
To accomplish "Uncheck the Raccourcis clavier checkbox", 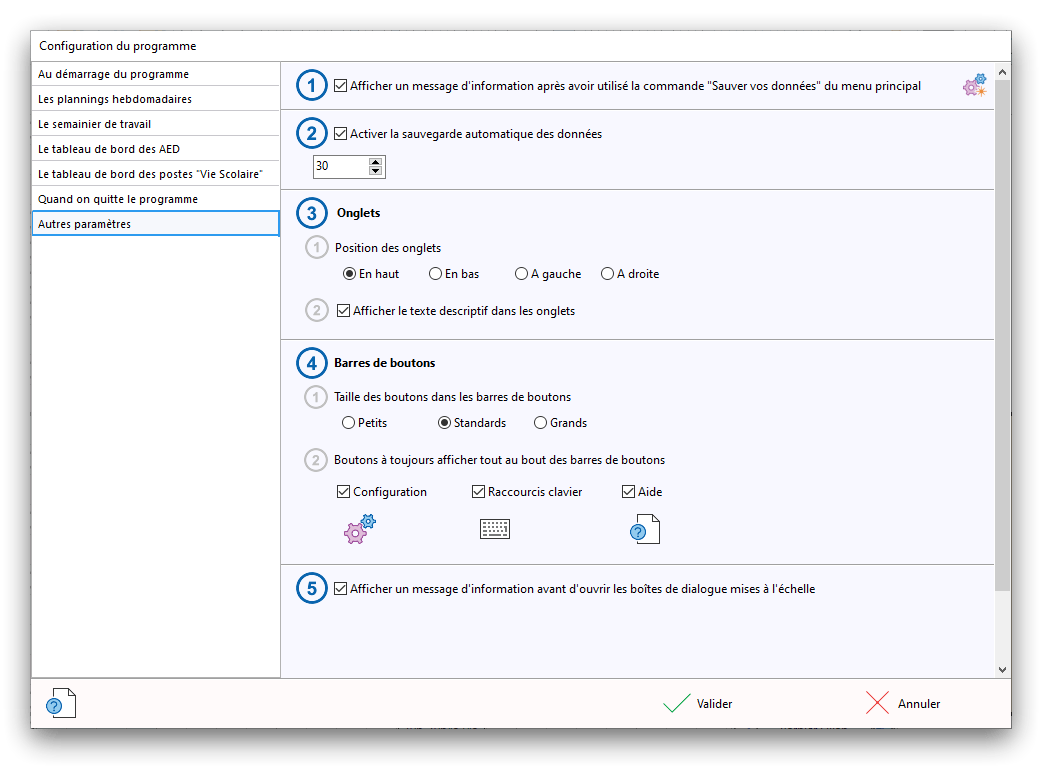I will [x=479, y=492].
